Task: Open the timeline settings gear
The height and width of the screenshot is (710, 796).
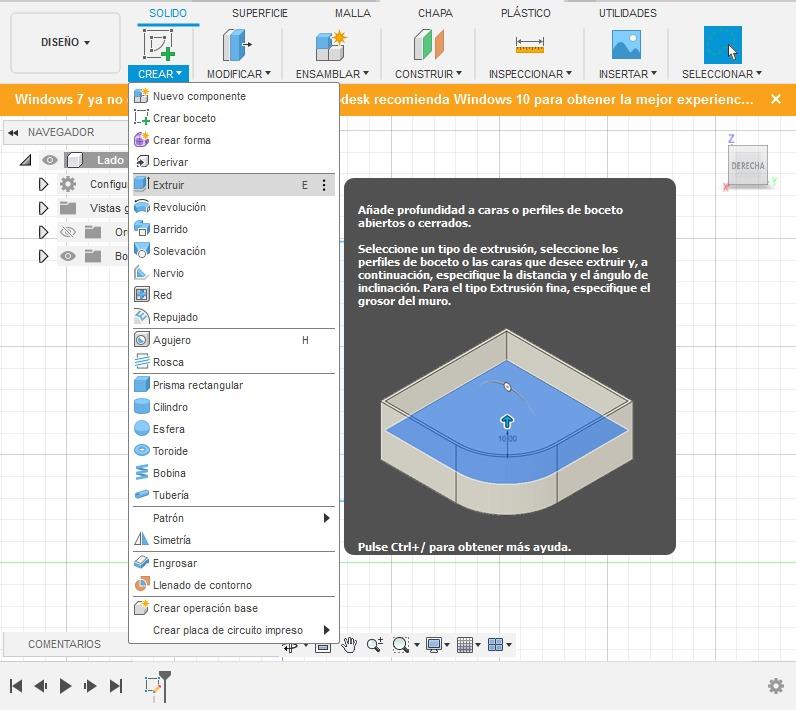Action: click(776, 686)
